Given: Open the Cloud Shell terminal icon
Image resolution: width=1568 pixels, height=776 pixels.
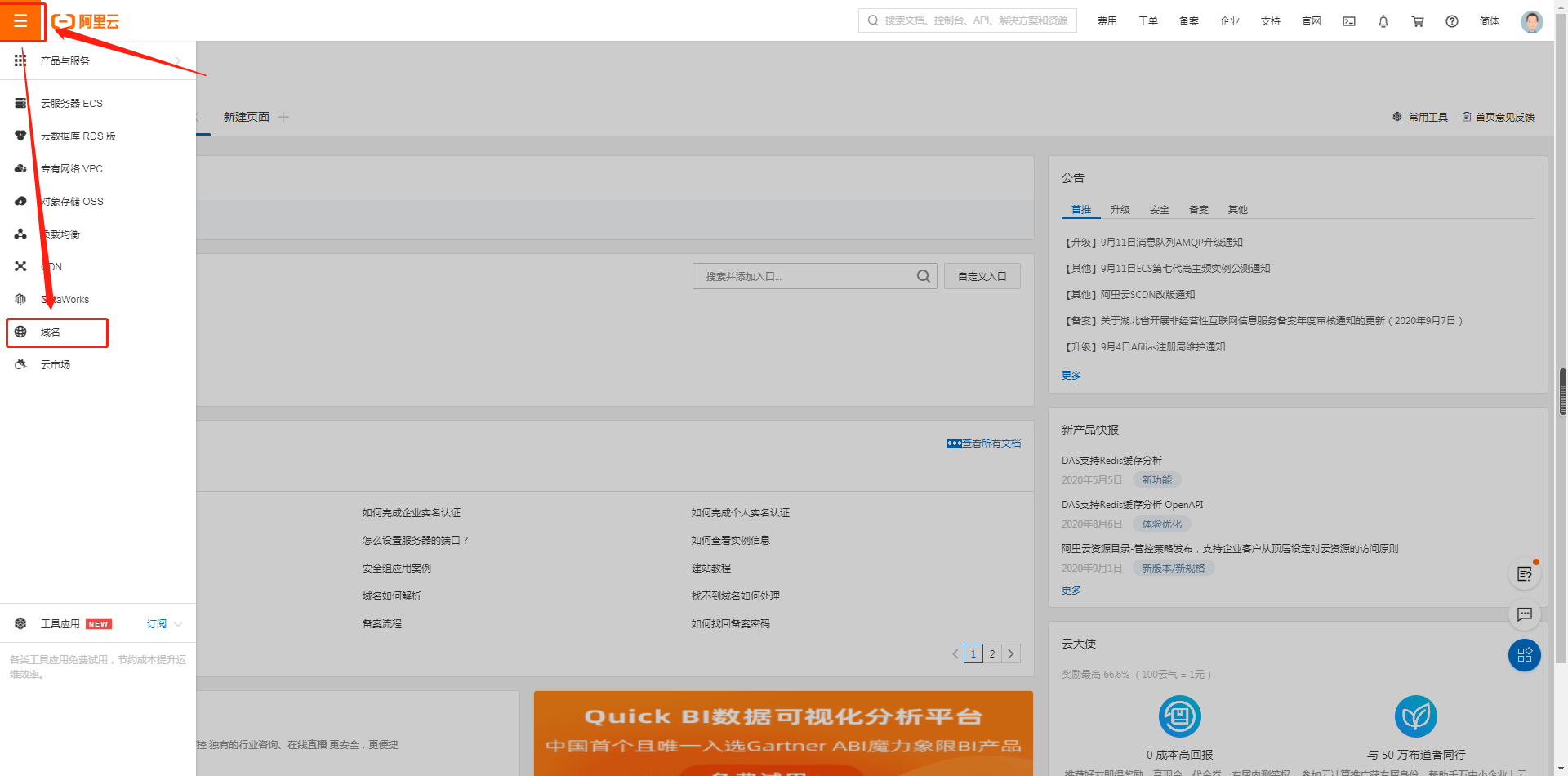Looking at the screenshot, I should point(1349,21).
